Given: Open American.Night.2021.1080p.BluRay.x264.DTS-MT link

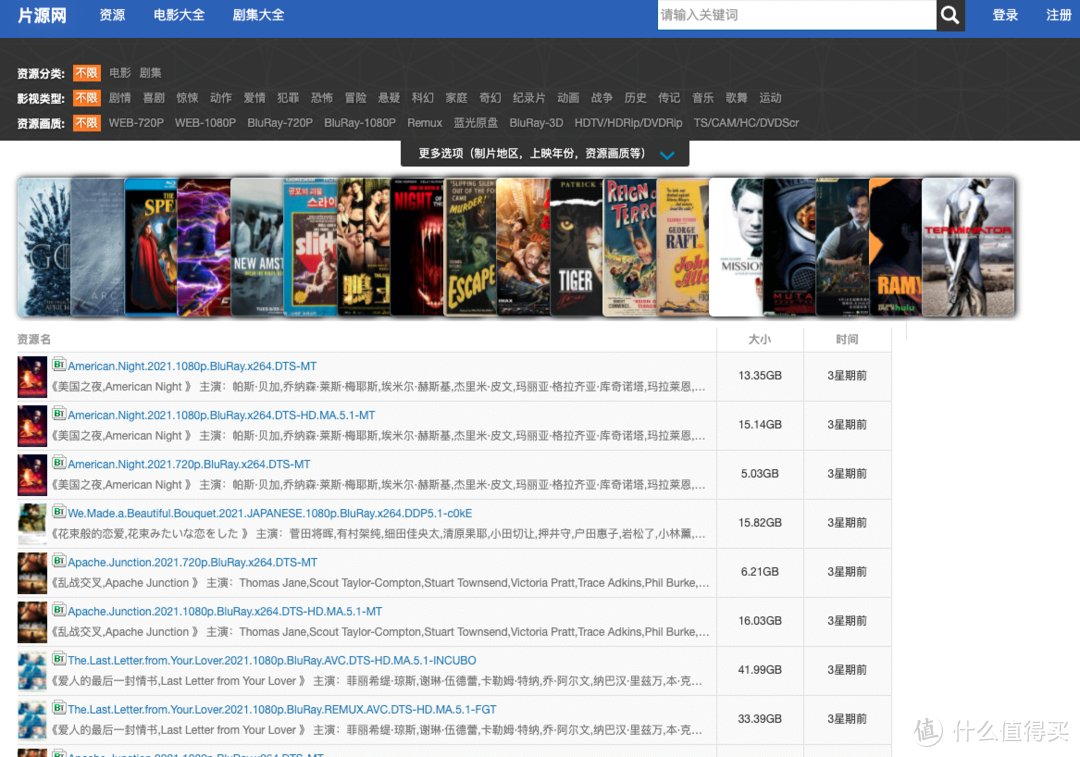Looking at the screenshot, I should click(192, 366).
